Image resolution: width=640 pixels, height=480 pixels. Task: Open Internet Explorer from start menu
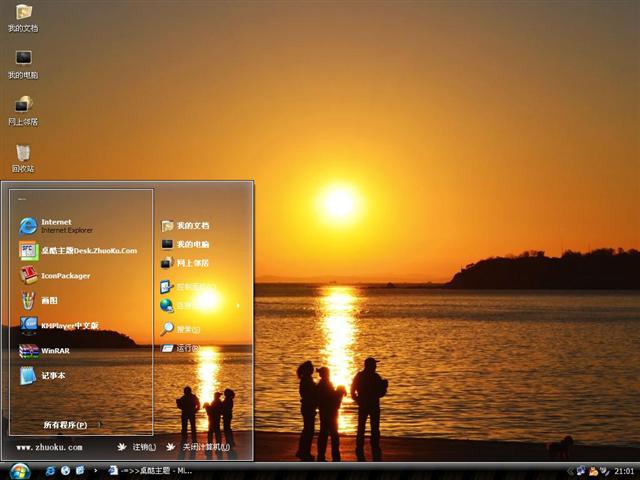tap(55, 225)
